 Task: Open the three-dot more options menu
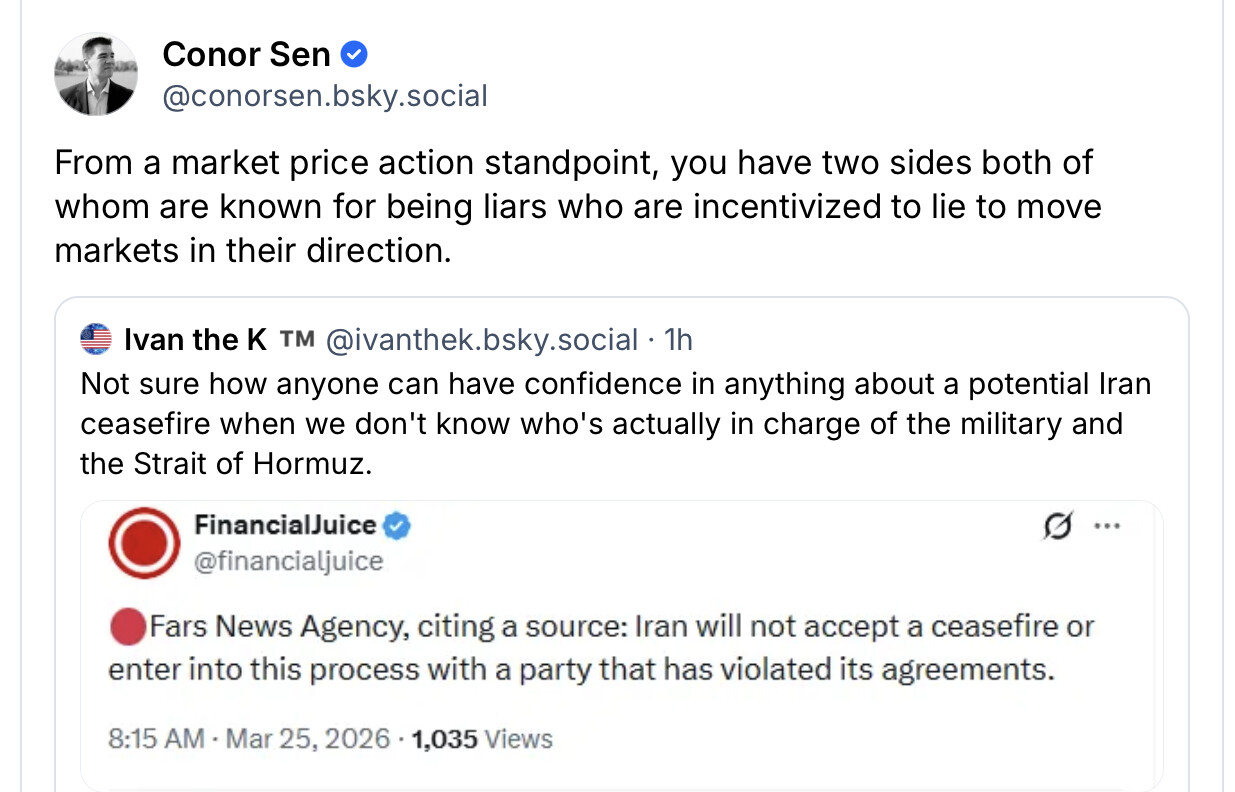(1106, 526)
